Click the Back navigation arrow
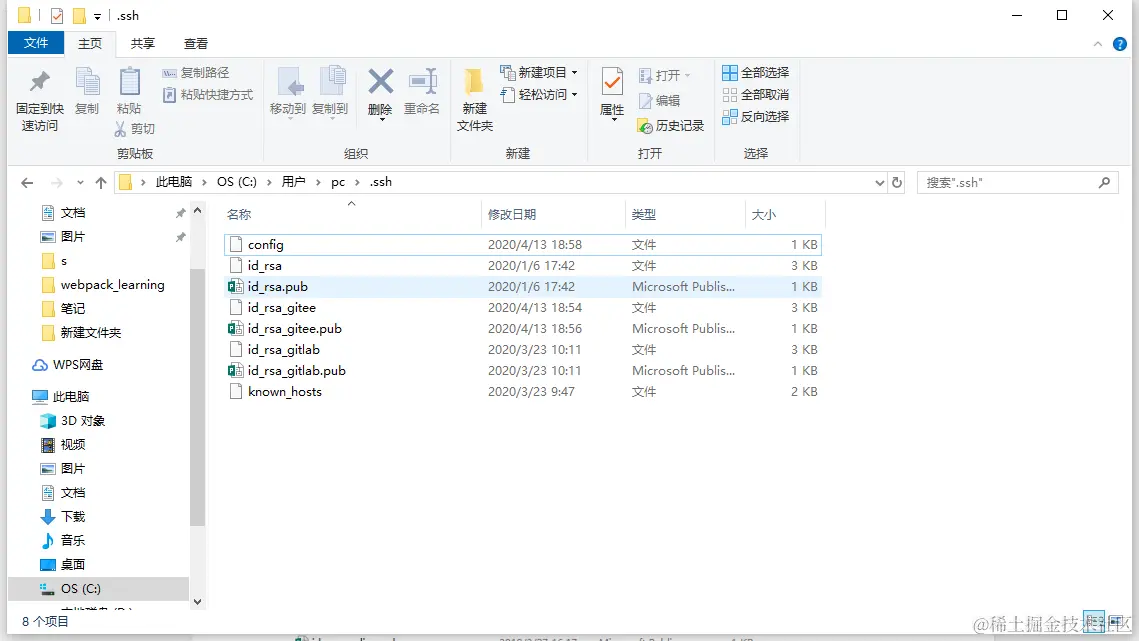This screenshot has width=1139, height=641. click(x=27, y=182)
